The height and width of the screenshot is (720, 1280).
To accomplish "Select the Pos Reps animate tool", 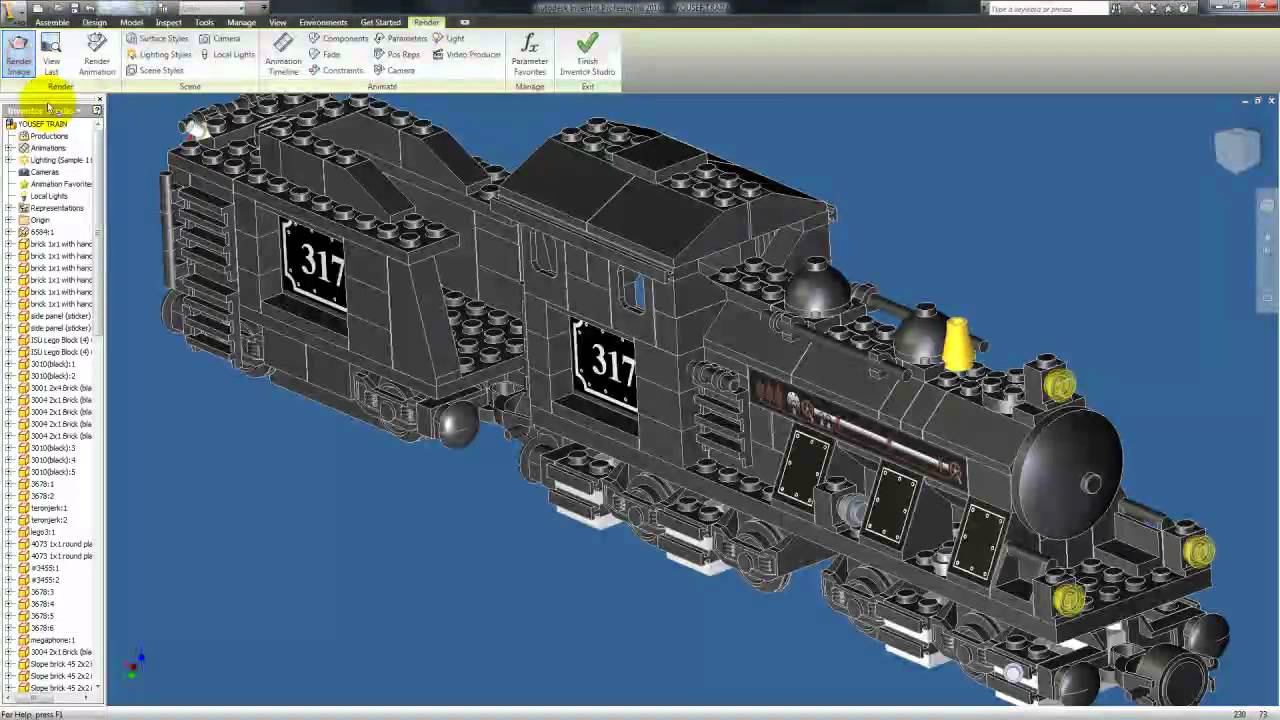I will (x=397, y=54).
